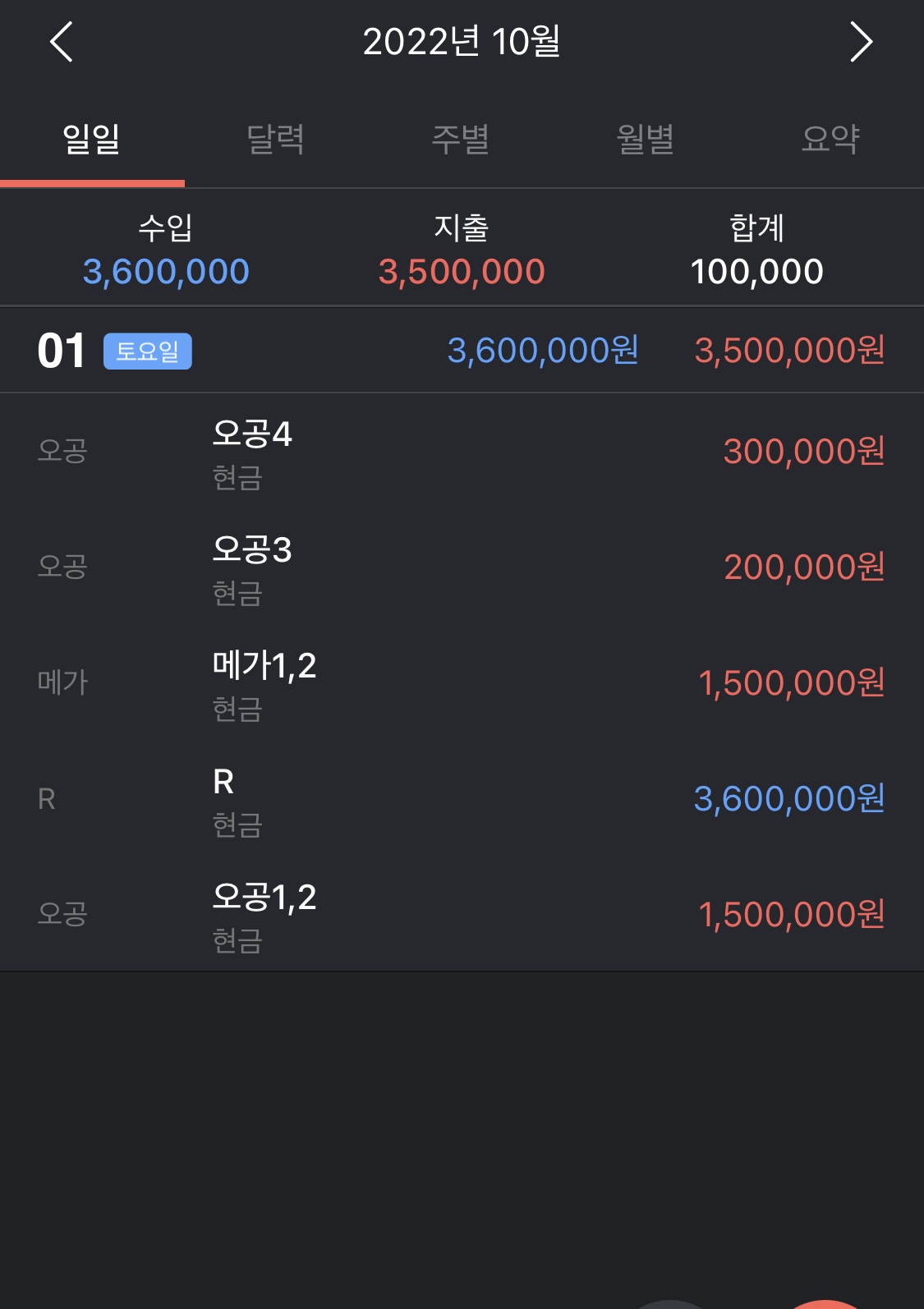Image resolution: width=924 pixels, height=1309 pixels.
Task: Open the 요약 tab
Action: (x=831, y=140)
